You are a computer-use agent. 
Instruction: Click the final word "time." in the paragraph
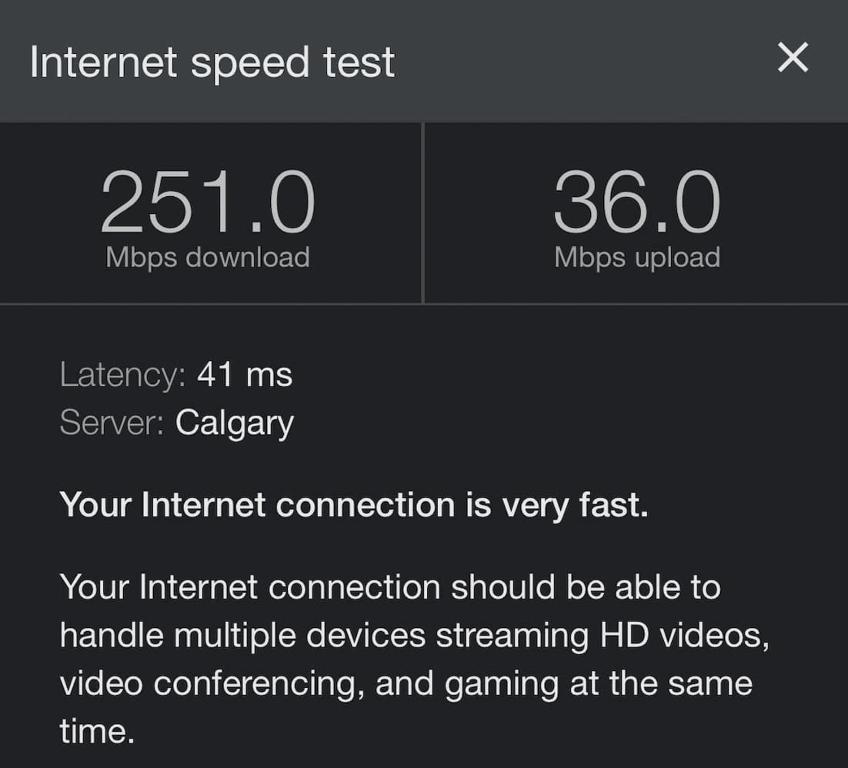click(97, 731)
